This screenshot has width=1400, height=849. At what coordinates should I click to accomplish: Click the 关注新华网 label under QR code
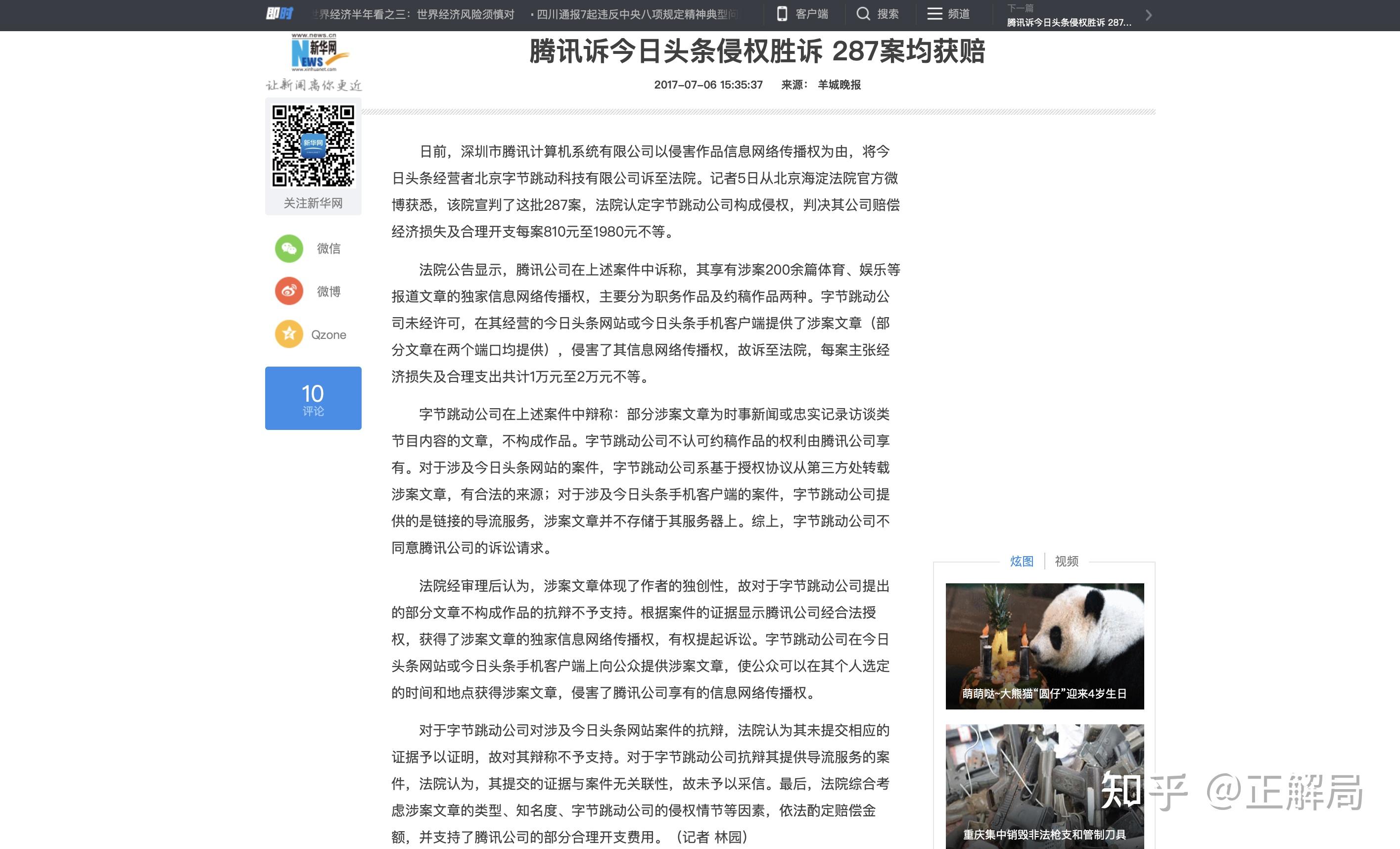pyautogui.click(x=313, y=203)
